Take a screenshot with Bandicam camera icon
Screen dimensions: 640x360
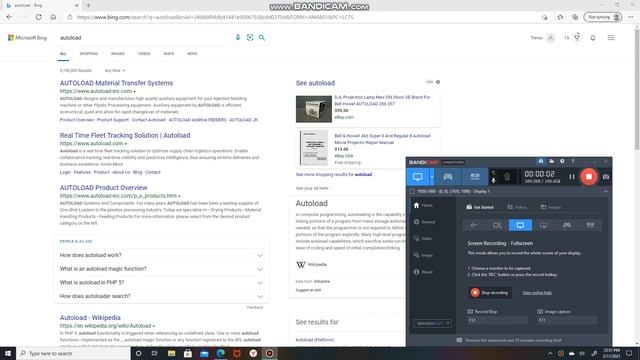pyautogui.click(x=606, y=177)
